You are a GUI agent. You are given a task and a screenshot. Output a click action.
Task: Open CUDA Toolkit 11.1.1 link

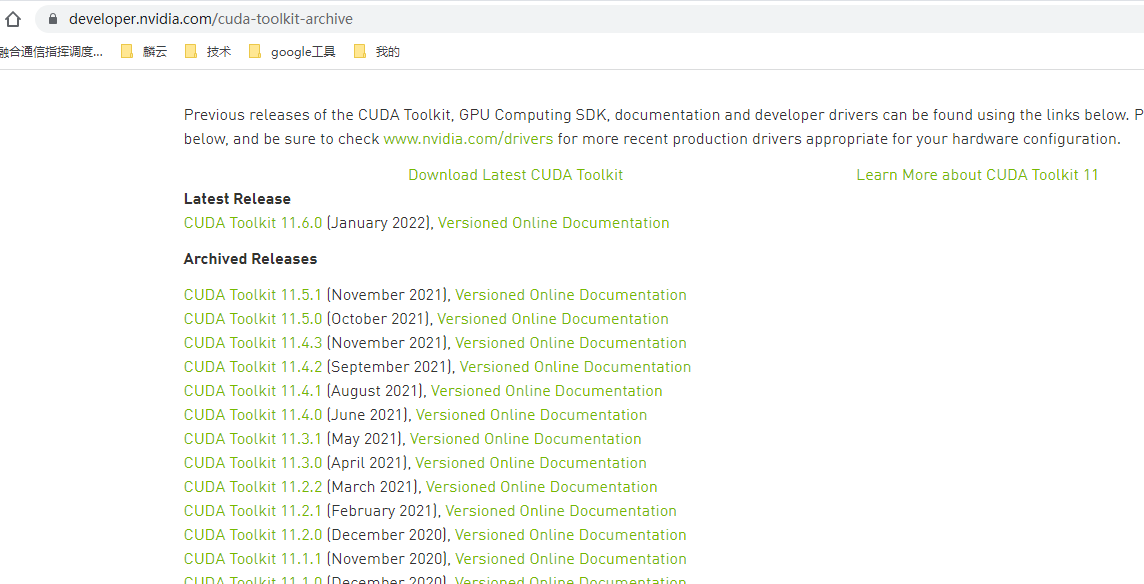click(252, 560)
